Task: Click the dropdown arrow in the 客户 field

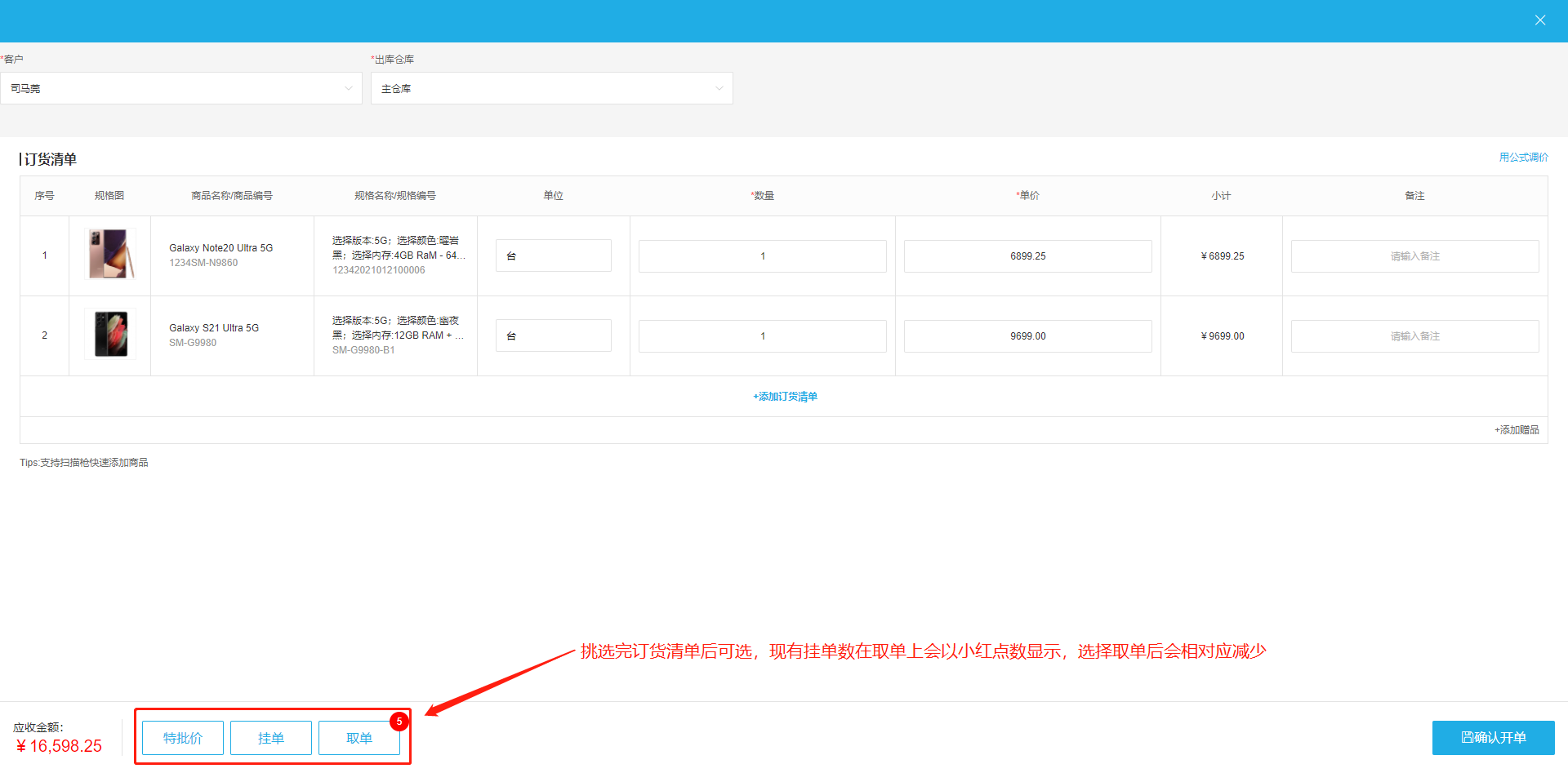Action: coord(348,88)
